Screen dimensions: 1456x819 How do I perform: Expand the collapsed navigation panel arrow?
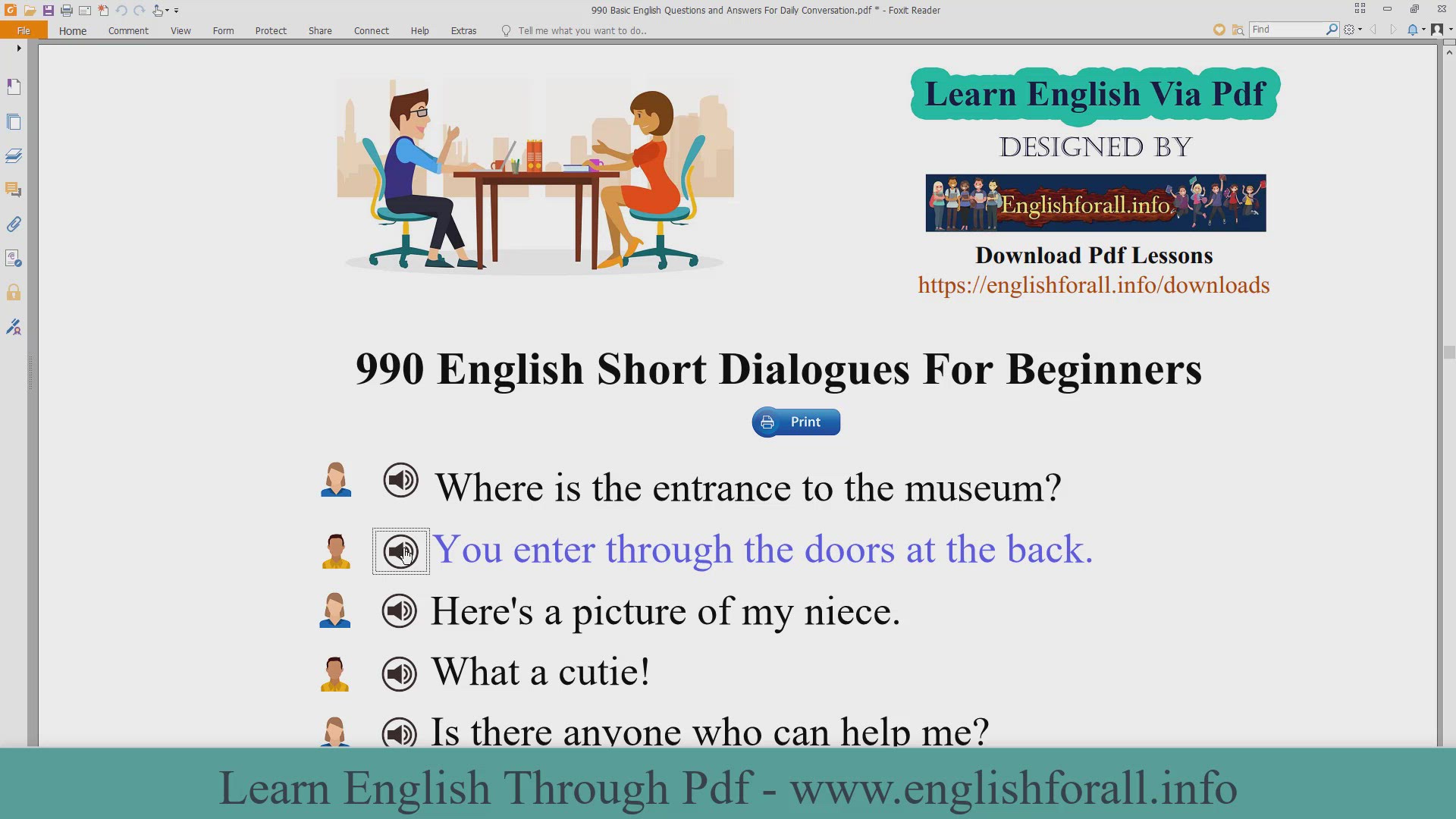(x=18, y=48)
